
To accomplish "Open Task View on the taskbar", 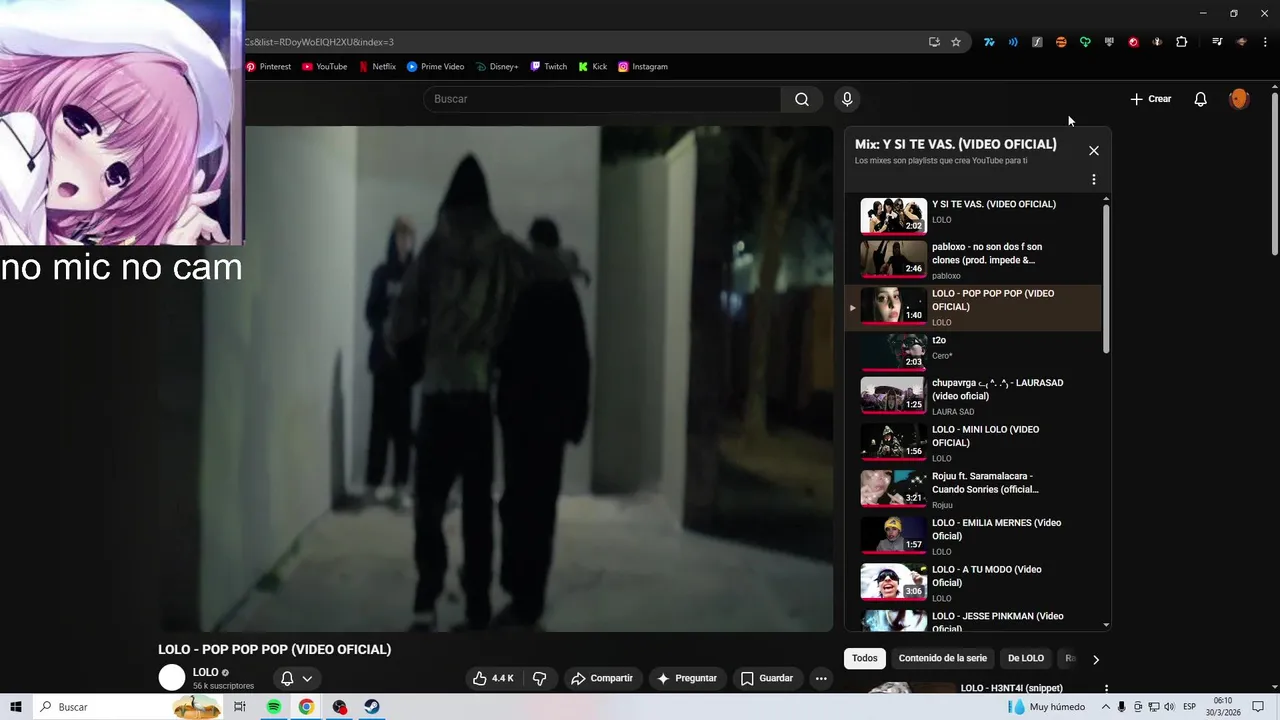I will (x=240, y=707).
